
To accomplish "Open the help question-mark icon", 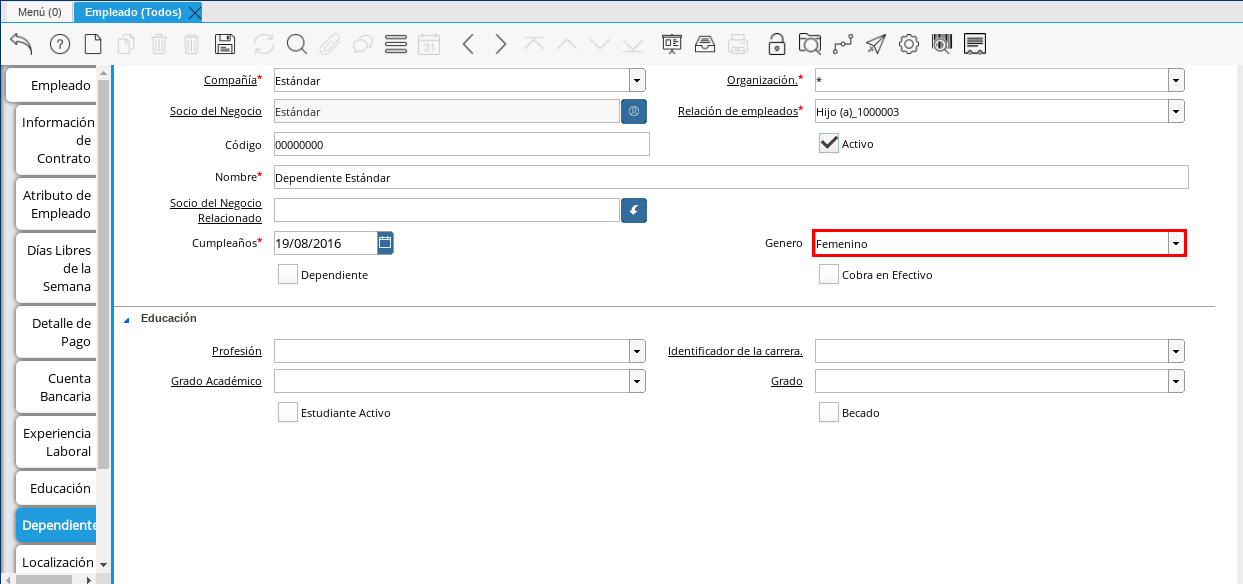I will pos(59,44).
